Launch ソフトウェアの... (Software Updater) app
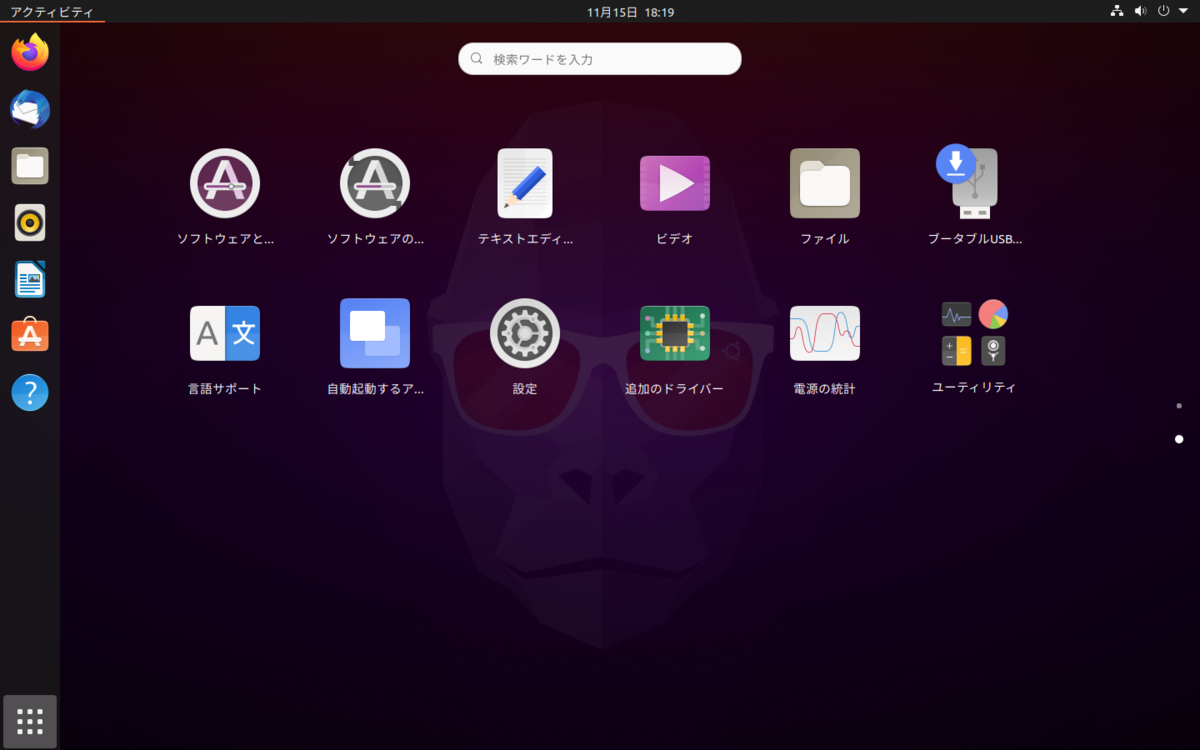 coord(375,197)
